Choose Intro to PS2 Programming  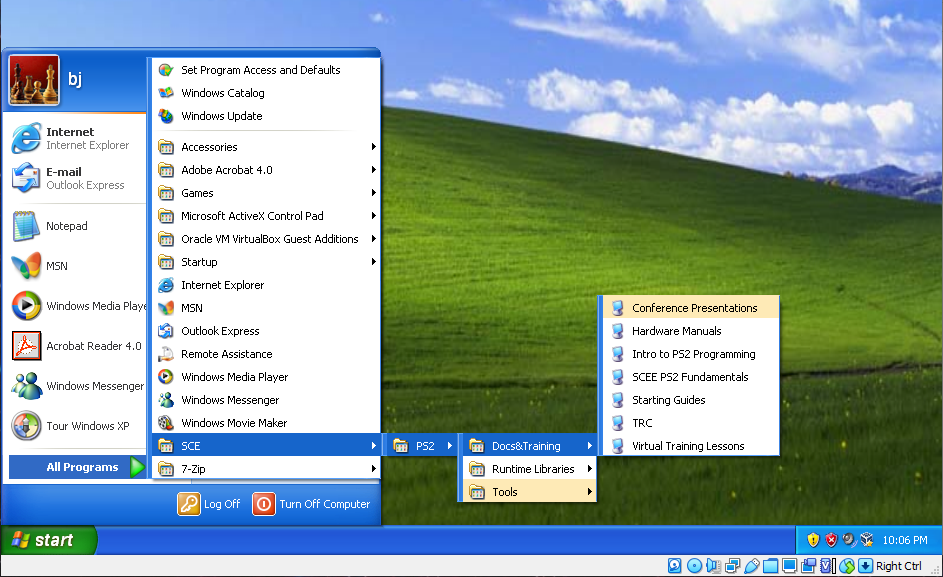pos(693,354)
